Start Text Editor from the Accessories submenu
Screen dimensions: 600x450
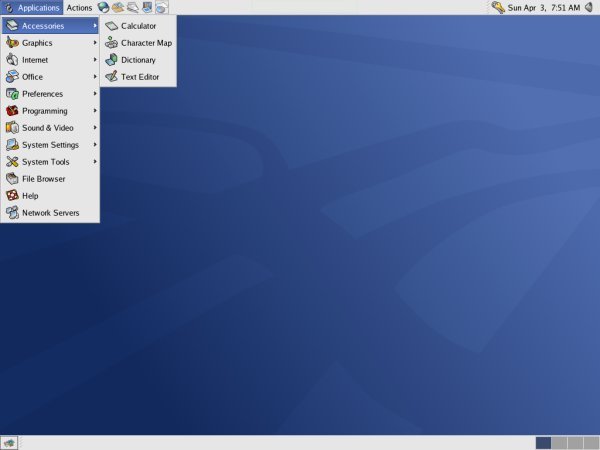tap(138, 77)
